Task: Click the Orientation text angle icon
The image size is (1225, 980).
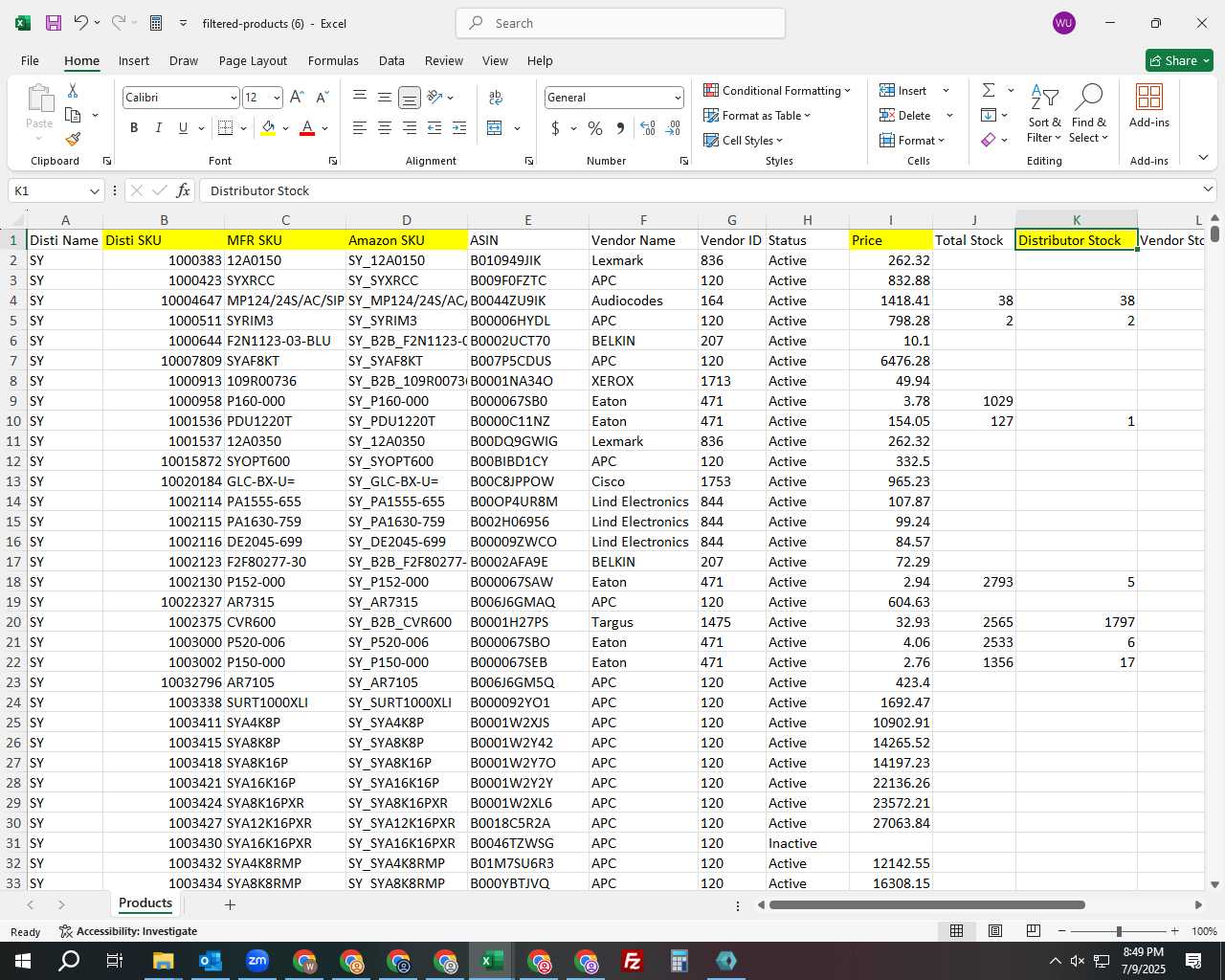Action: click(x=435, y=98)
